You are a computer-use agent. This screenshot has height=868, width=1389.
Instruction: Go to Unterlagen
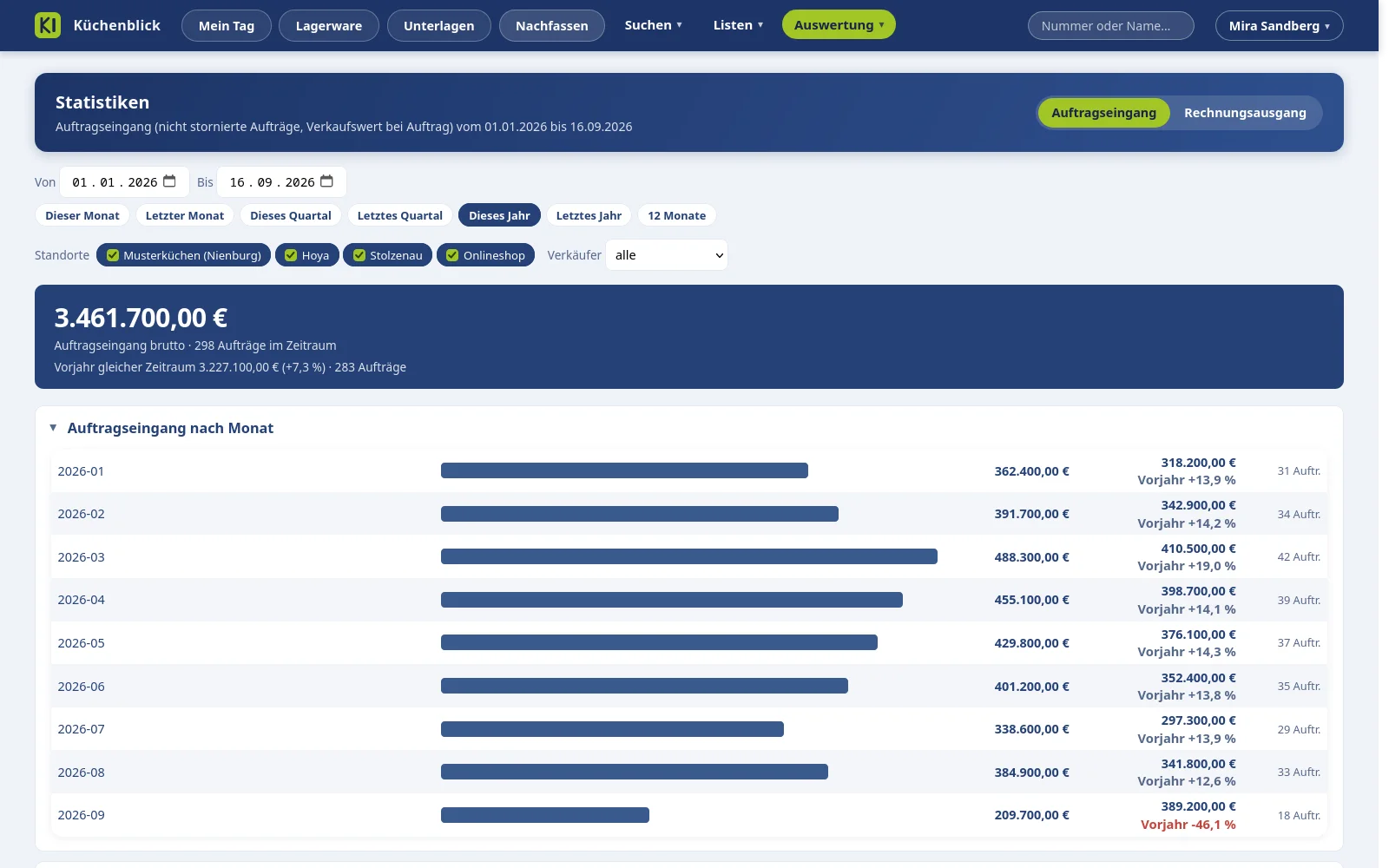[x=439, y=26]
